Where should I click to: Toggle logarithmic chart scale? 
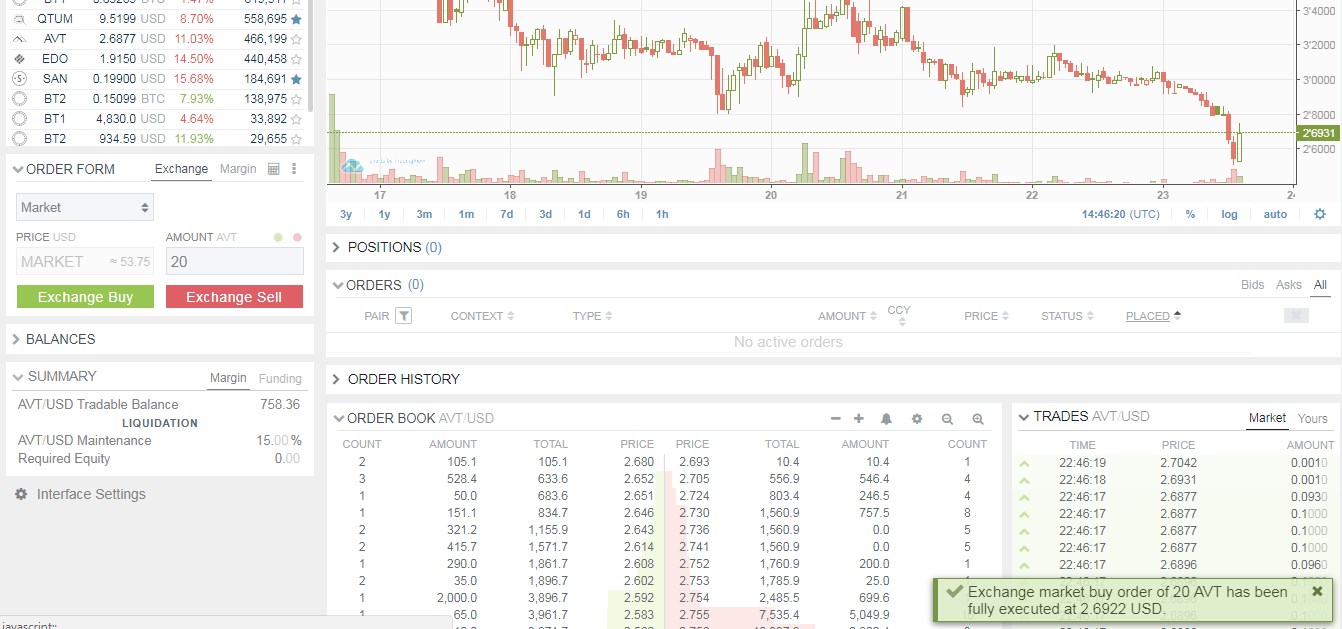1229,213
